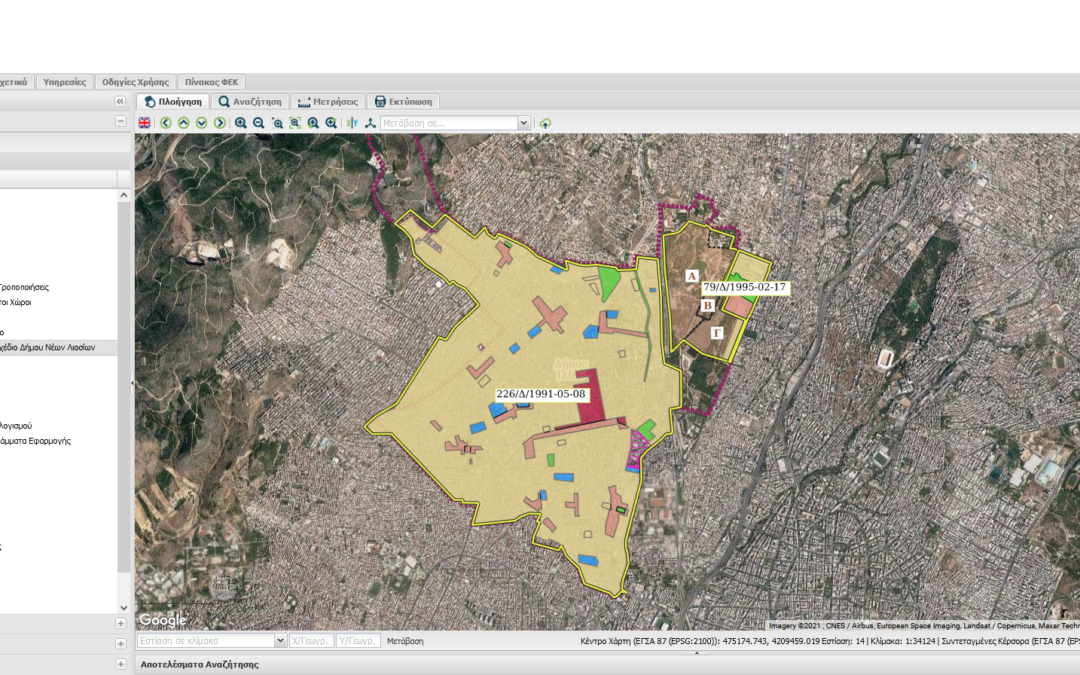1080x675 pixels.
Task: Switch to the 'Μετρήσεις' tab
Action: pos(328,102)
